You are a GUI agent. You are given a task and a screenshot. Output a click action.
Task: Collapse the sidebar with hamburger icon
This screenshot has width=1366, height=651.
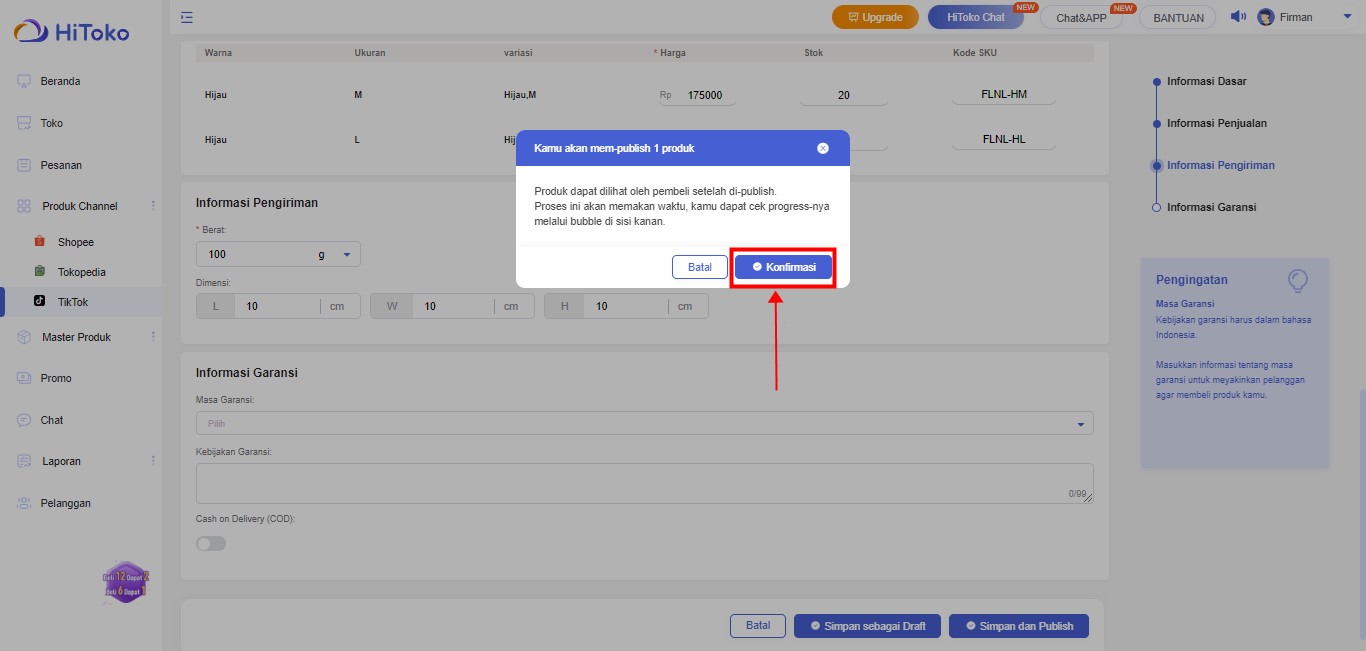coord(187,17)
